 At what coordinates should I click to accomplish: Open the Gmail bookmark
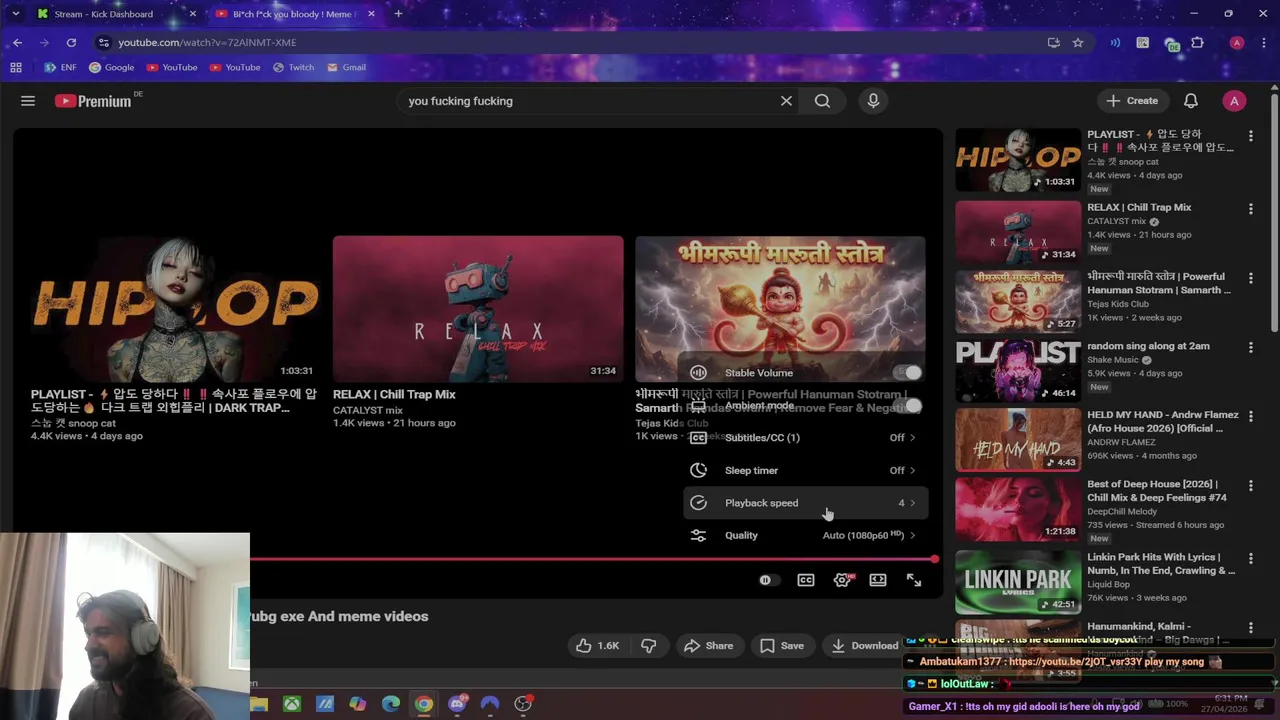pyautogui.click(x=346, y=67)
